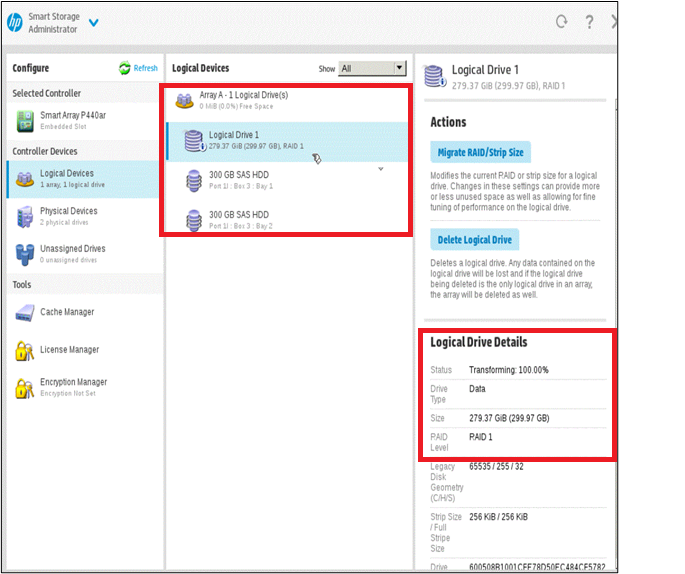Click the Encryption Manager lock icon
The height and width of the screenshot is (574, 685).
(24, 388)
